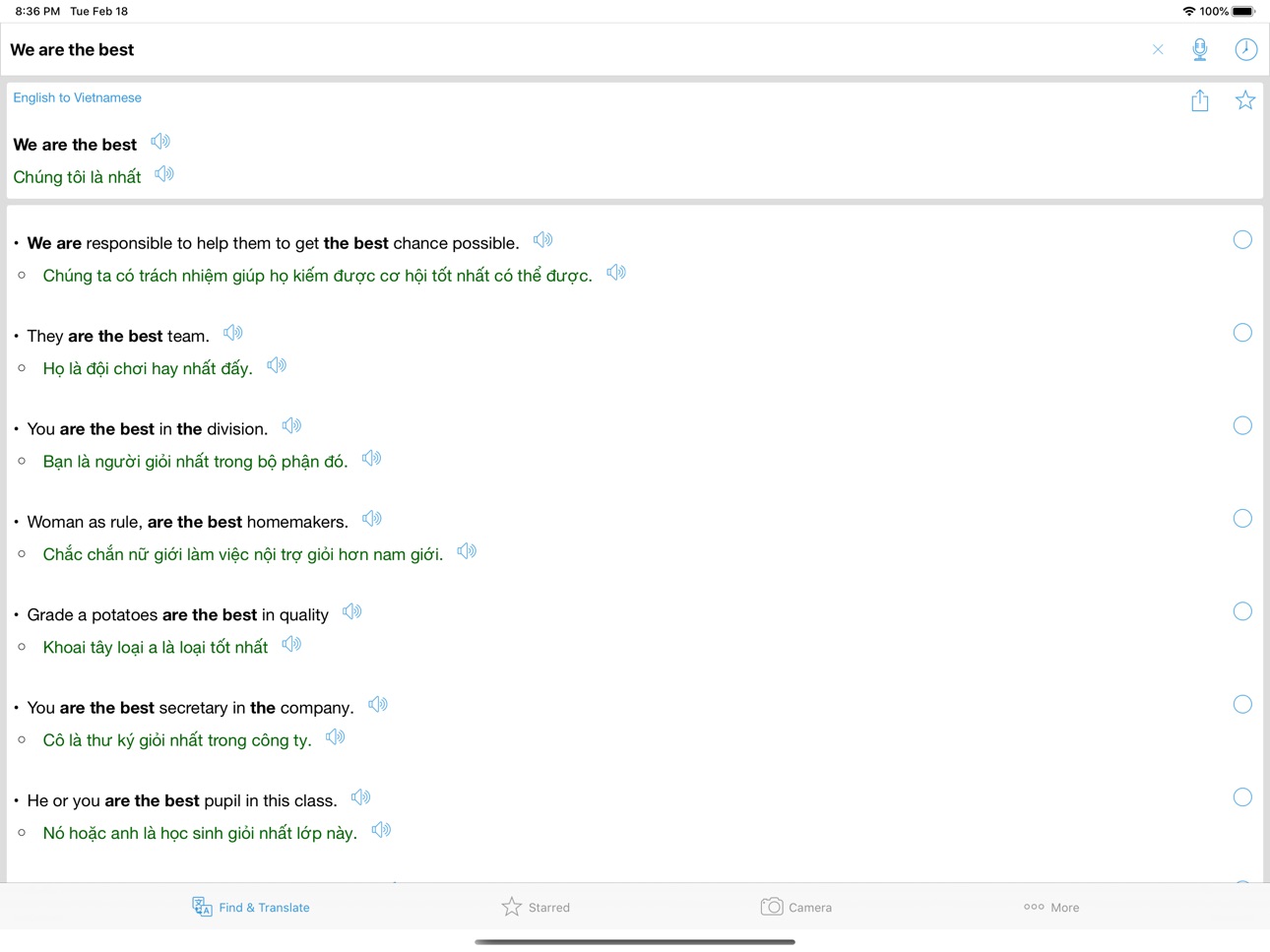1270x952 pixels.
Task: Play audio for 'Woman as rule' sentence
Action: [x=371, y=519]
